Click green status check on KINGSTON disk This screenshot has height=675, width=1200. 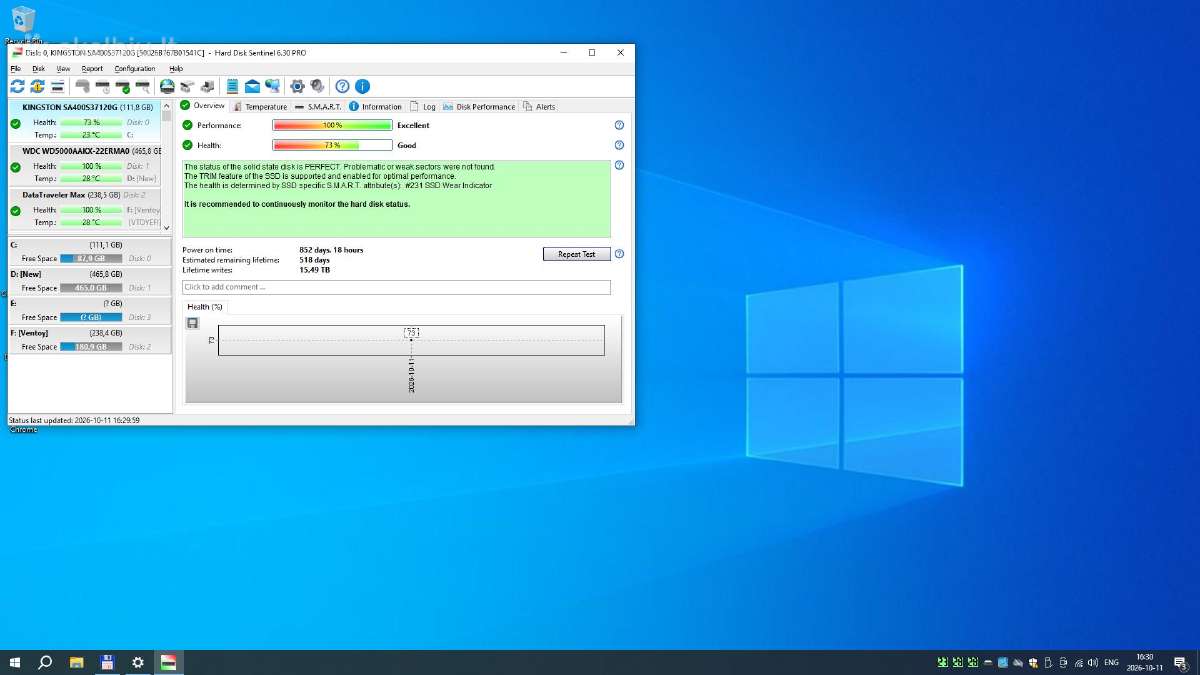coord(15,123)
